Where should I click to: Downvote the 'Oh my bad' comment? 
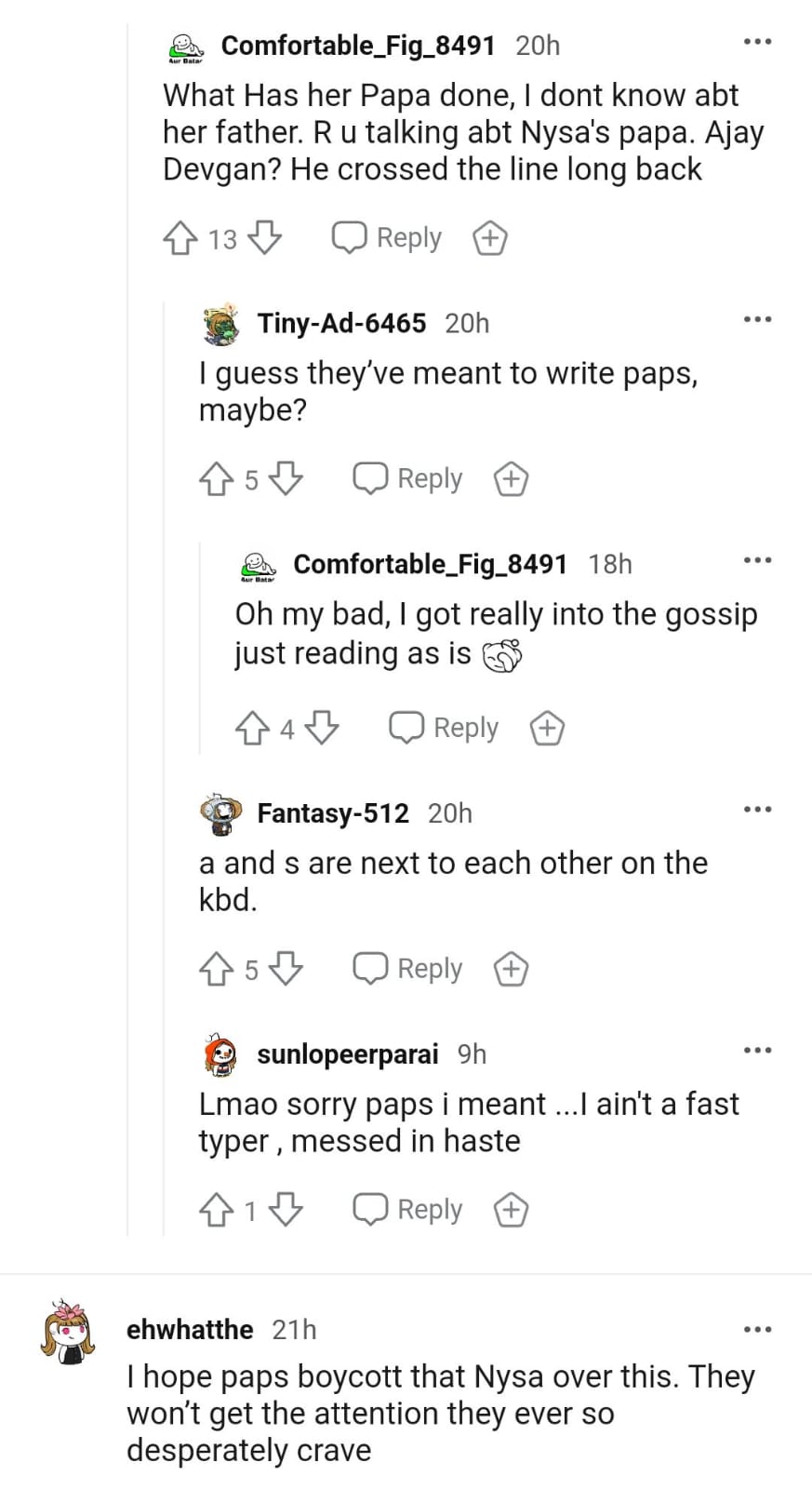(322, 728)
